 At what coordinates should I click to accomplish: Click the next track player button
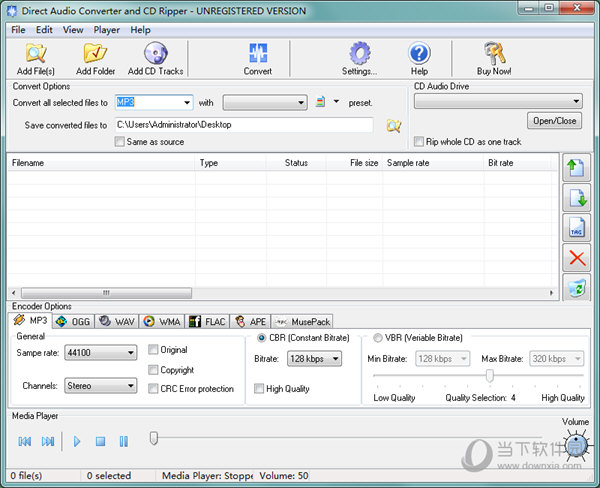[x=48, y=441]
